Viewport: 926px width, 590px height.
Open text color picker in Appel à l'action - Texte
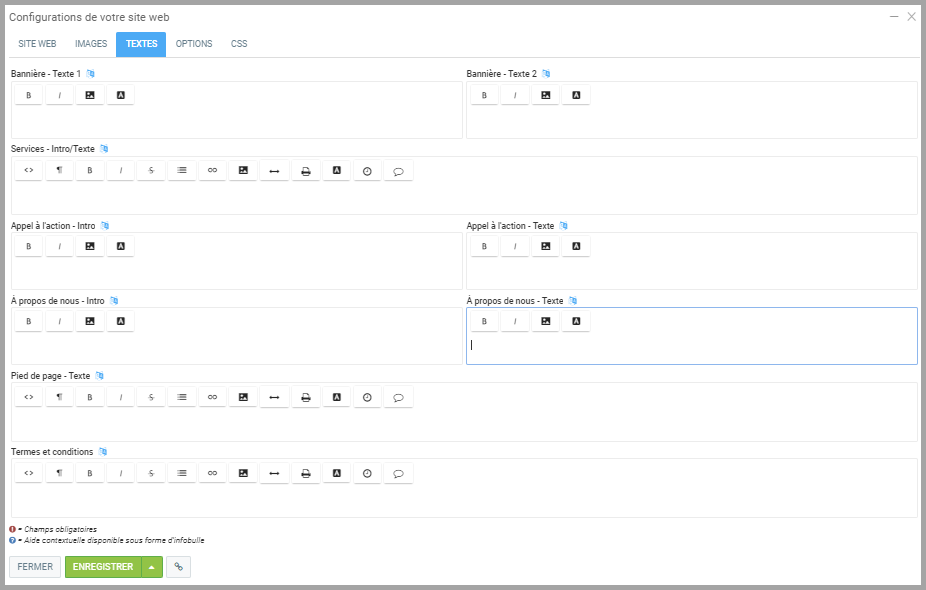576,247
